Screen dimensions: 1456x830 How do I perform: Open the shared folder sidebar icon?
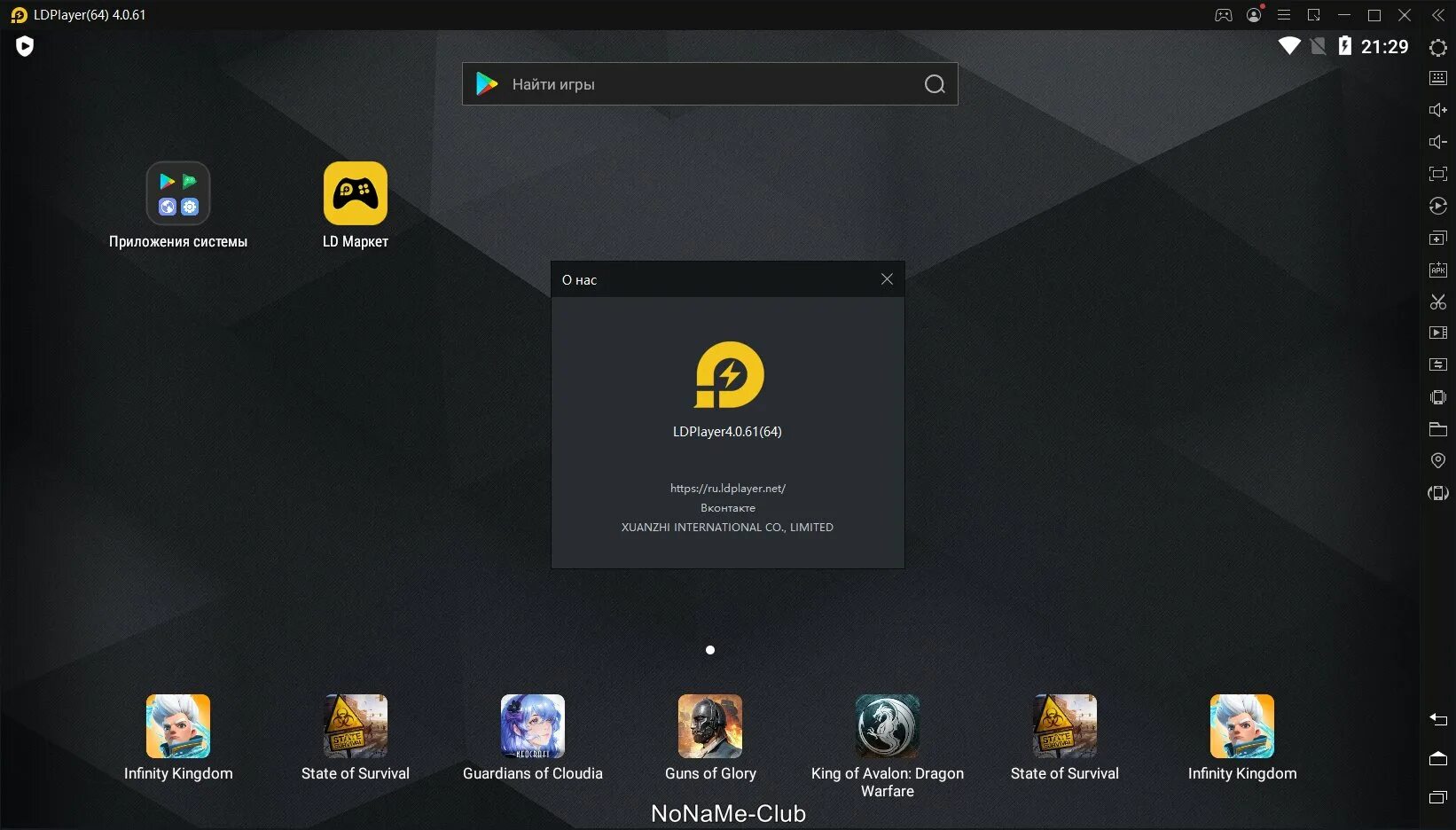[x=1438, y=429]
